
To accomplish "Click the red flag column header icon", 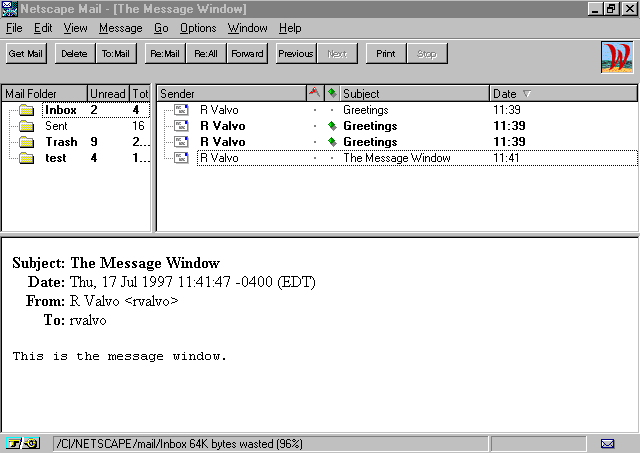I will (314, 93).
